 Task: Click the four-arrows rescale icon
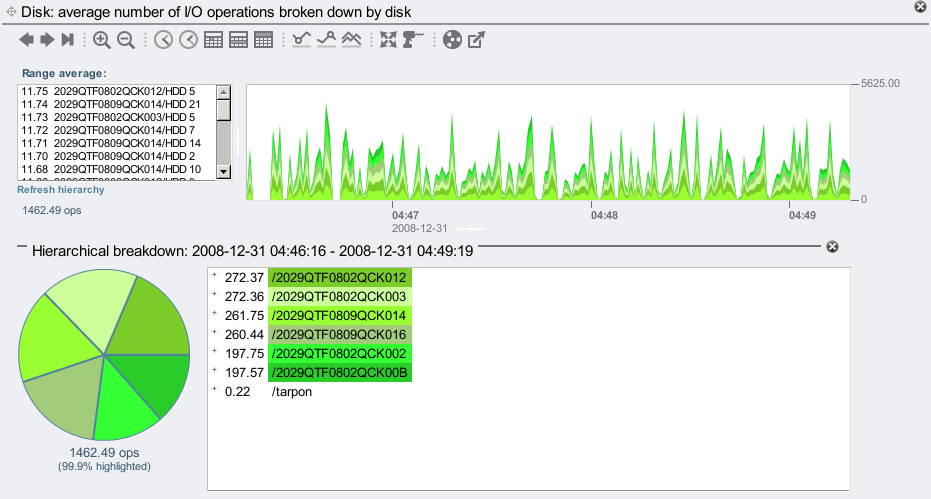(388, 40)
